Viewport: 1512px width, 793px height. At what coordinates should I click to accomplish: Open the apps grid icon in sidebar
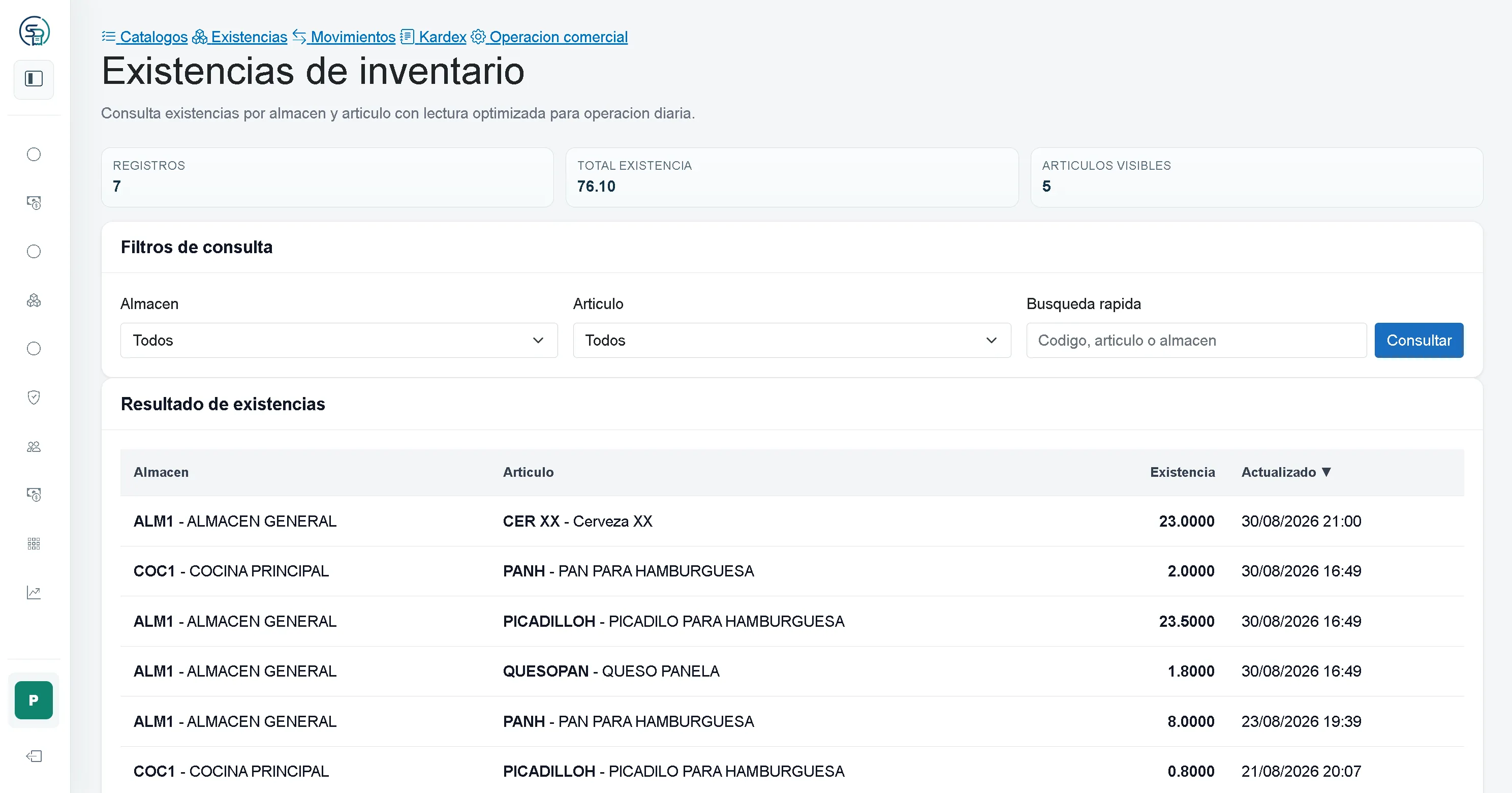34,543
